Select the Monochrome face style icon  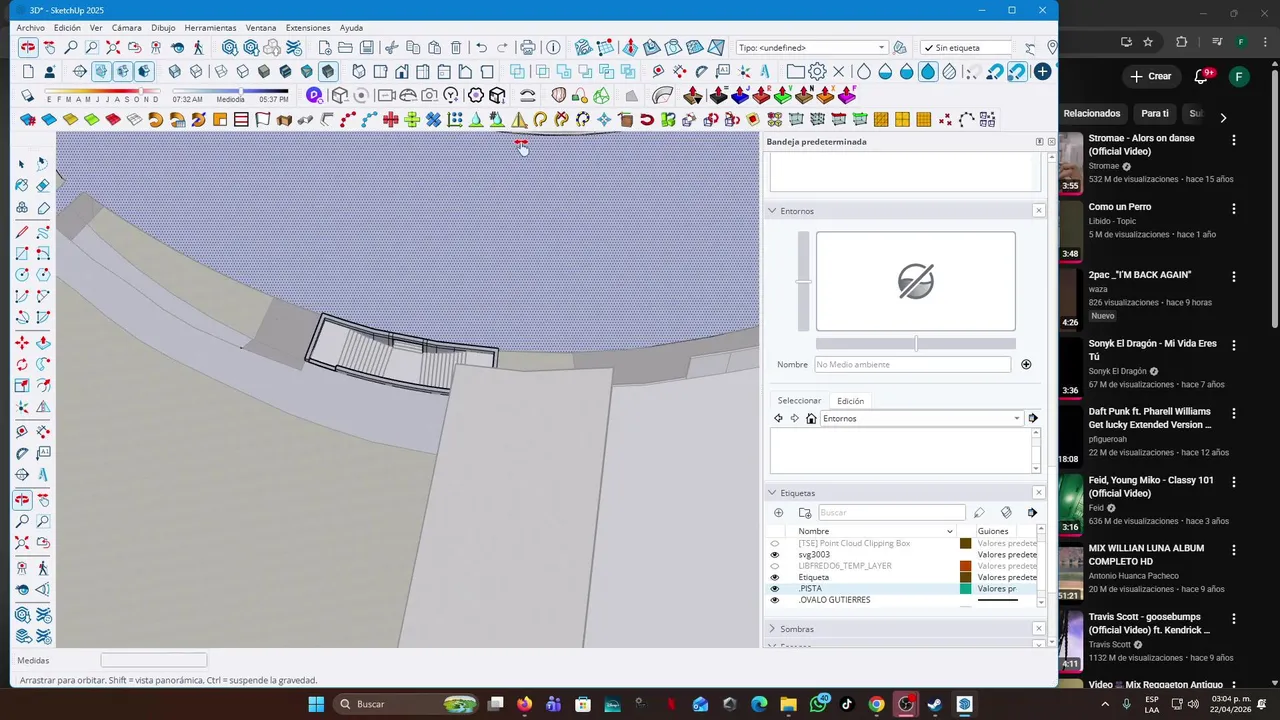[x=328, y=71]
